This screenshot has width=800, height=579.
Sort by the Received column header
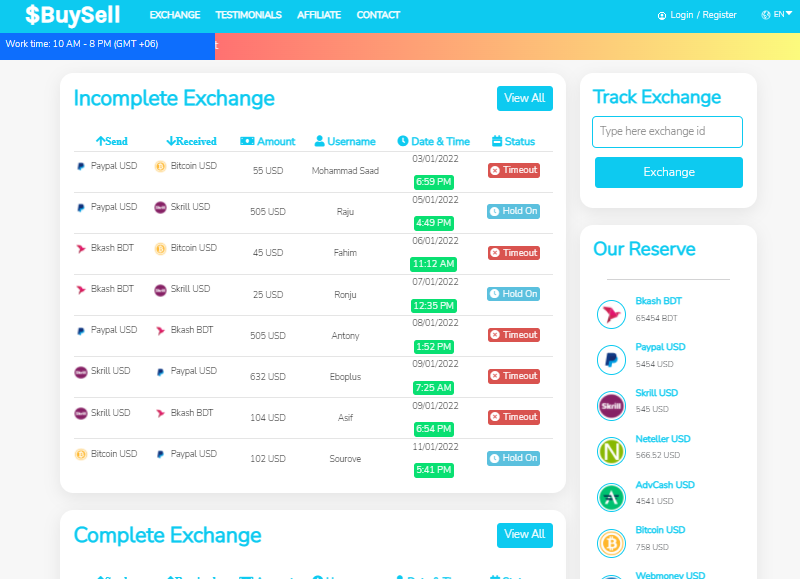click(x=191, y=141)
